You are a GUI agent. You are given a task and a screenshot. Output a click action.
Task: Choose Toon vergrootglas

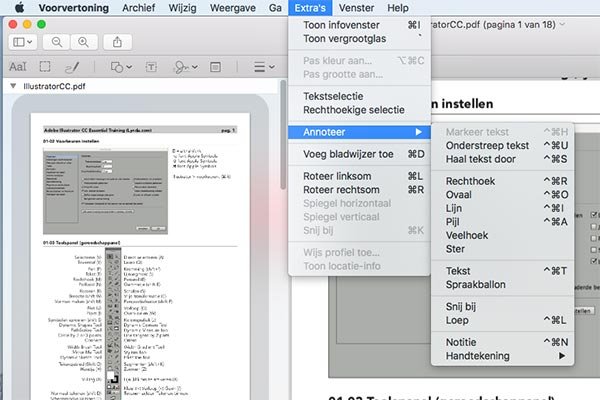click(x=360, y=39)
